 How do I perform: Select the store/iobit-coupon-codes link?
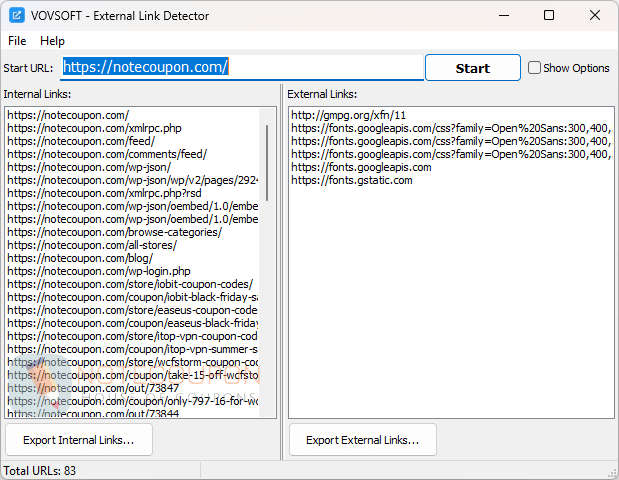130,285
